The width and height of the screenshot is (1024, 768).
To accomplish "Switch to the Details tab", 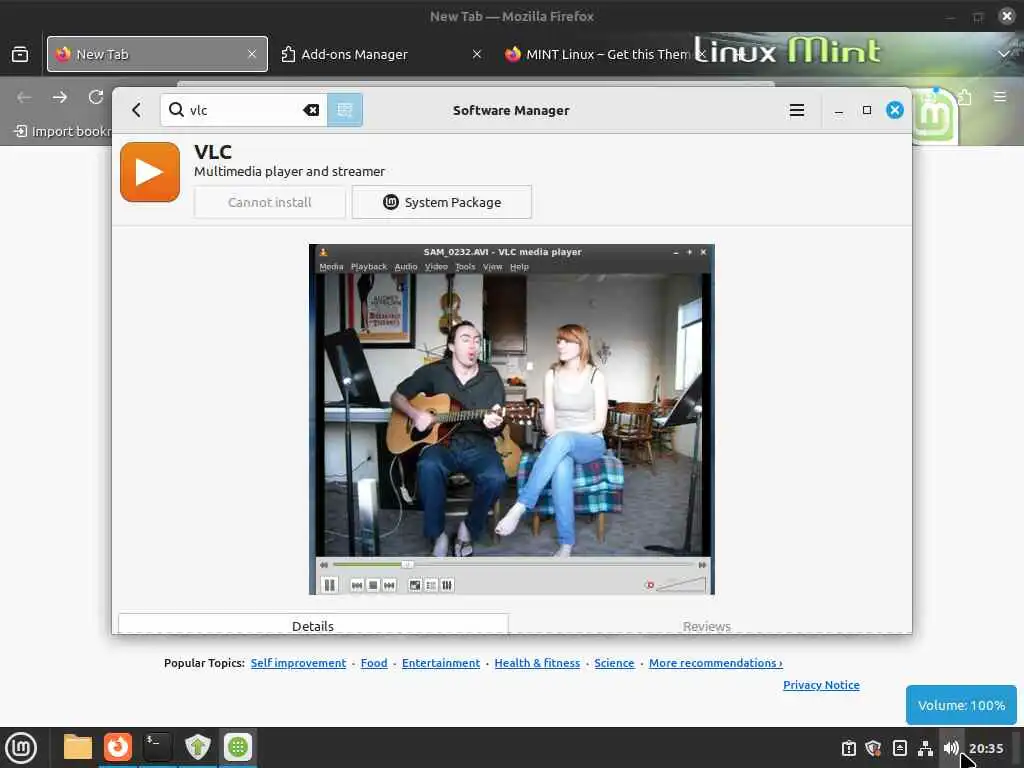I will (x=313, y=625).
